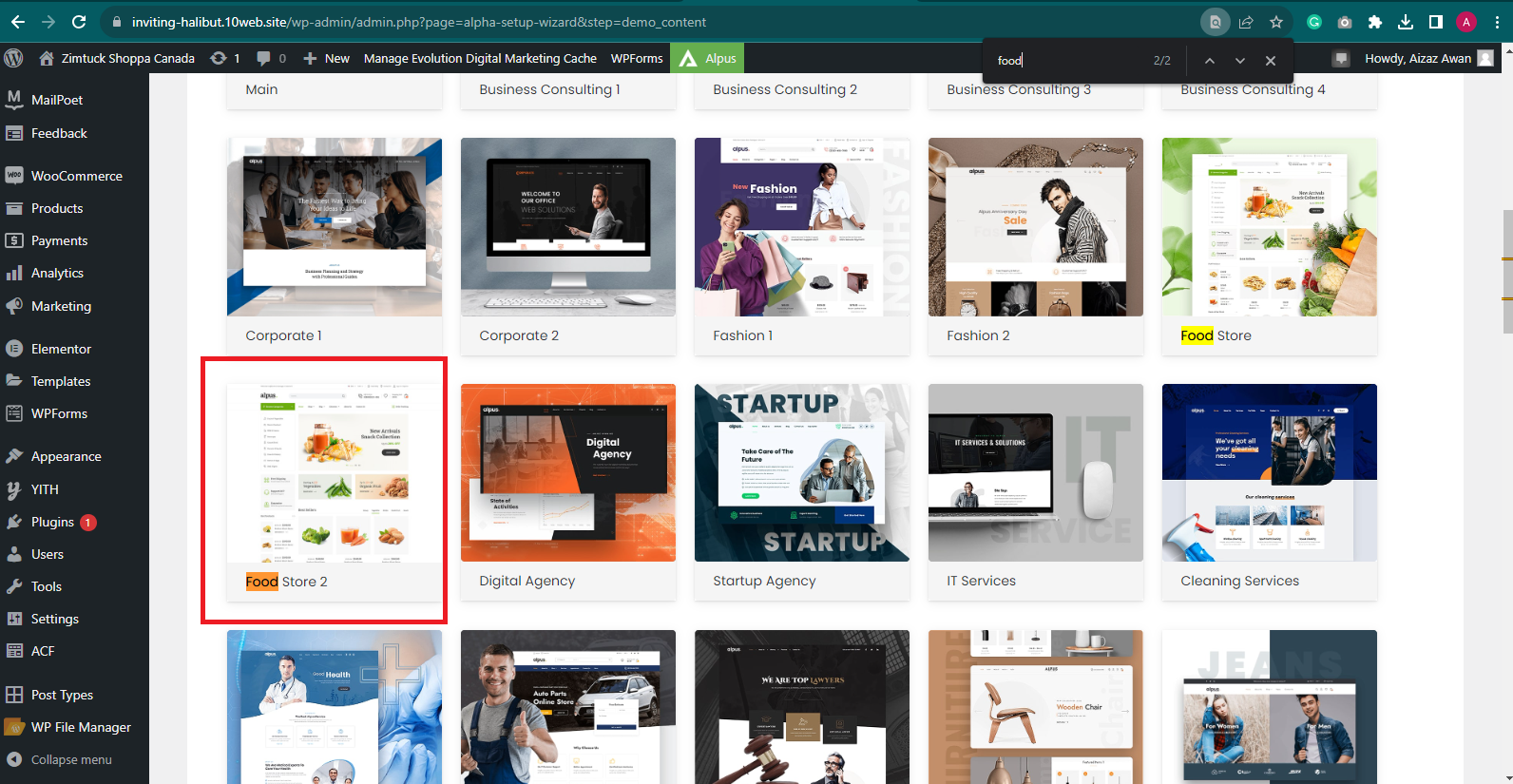The height and width of the screenshot is (784, 1513).
Task: Select the IT Services demo thumbnail
Action: [1036, 472]
